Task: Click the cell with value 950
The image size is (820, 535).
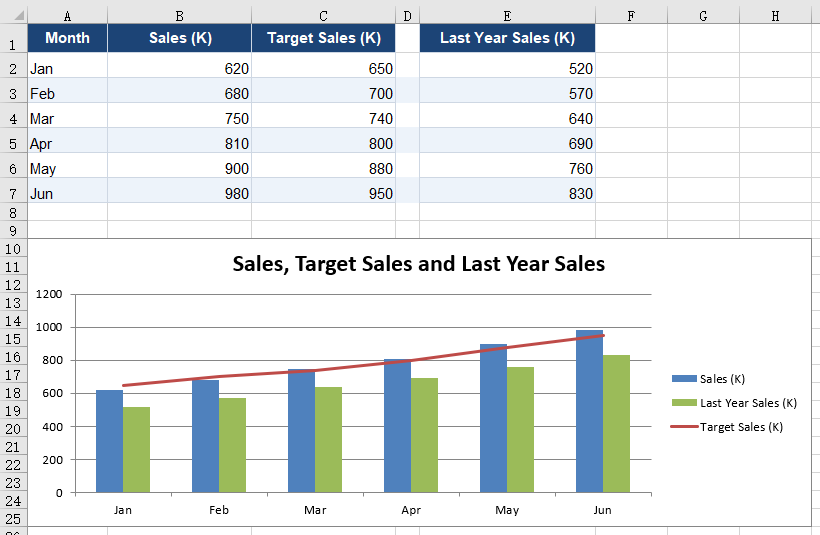Action: 323,191
